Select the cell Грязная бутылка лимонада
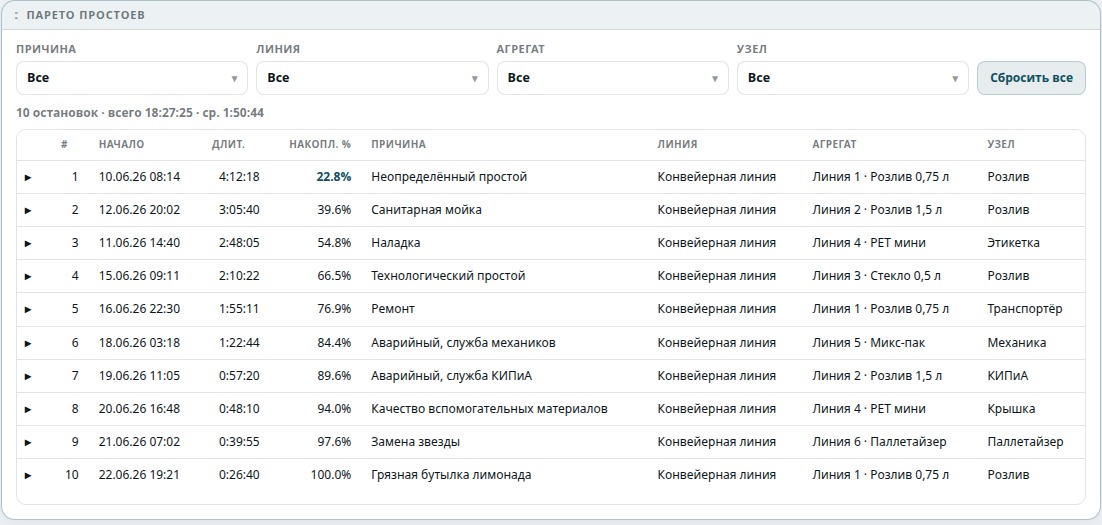 [451, 475]
